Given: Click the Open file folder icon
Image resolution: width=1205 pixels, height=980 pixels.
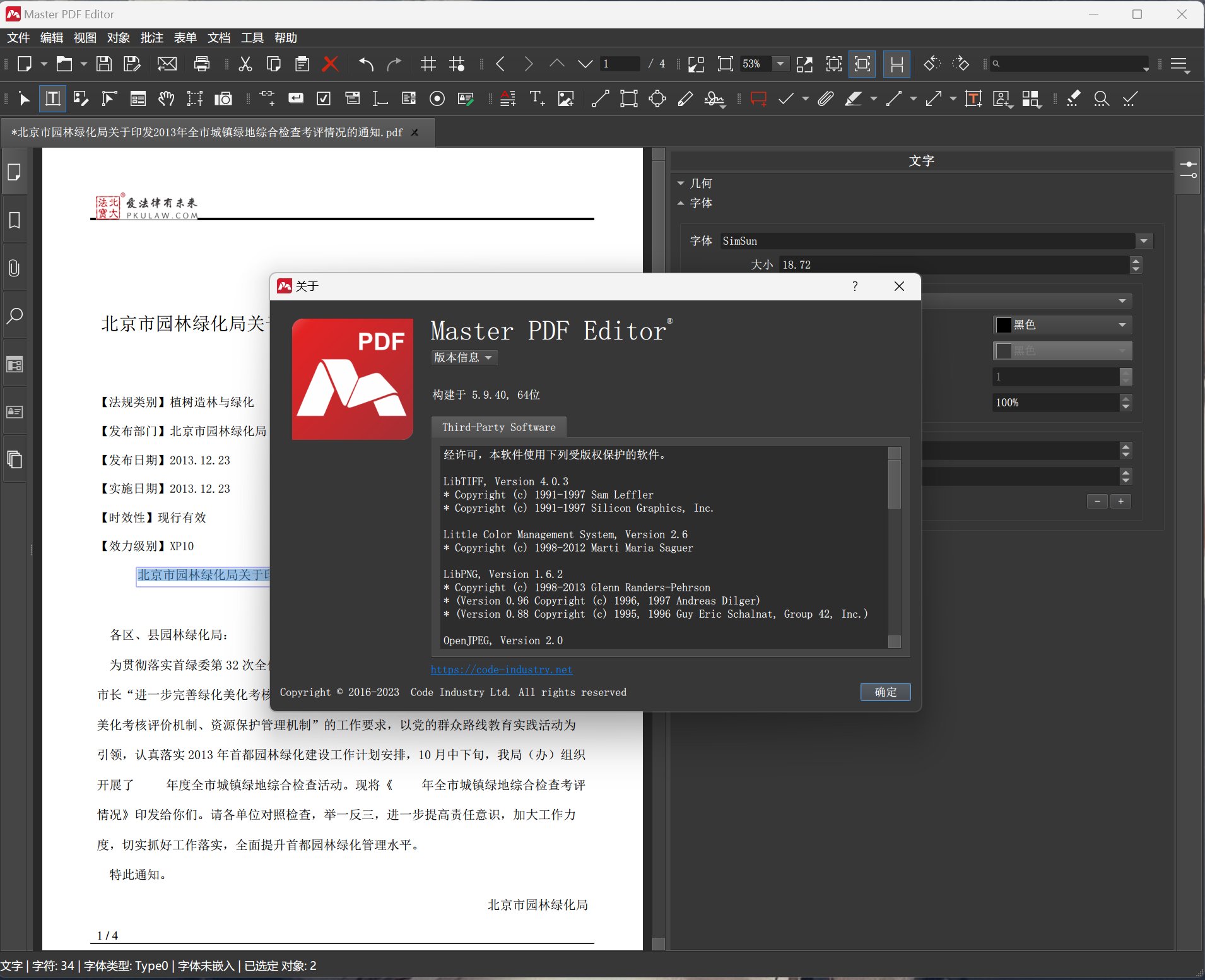Looking at the screenshot, I should [64, 64].
